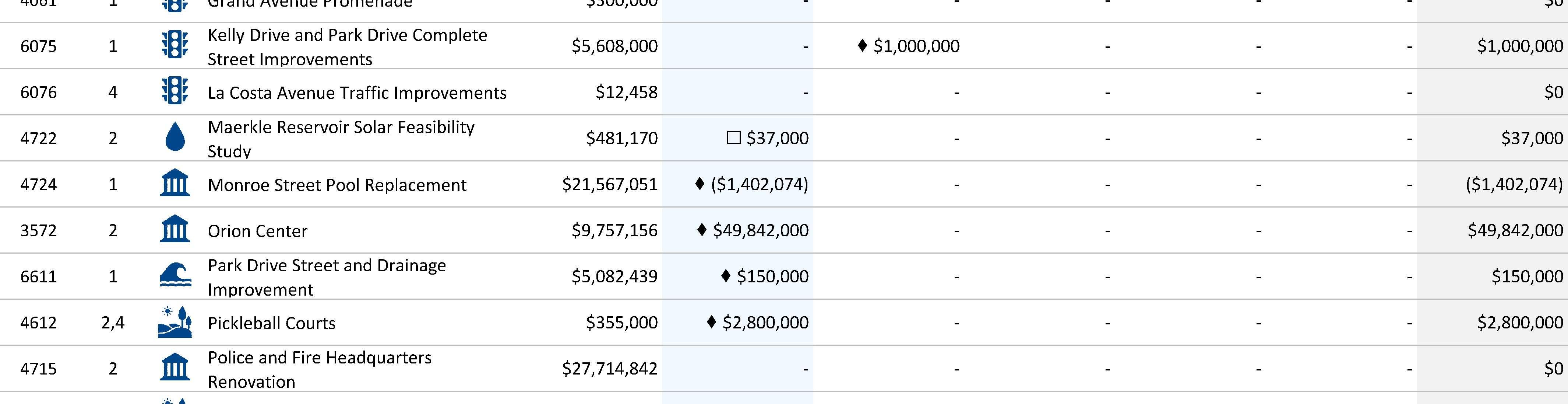Click the Police and Fire Headquarters building icon

(175, 368)
